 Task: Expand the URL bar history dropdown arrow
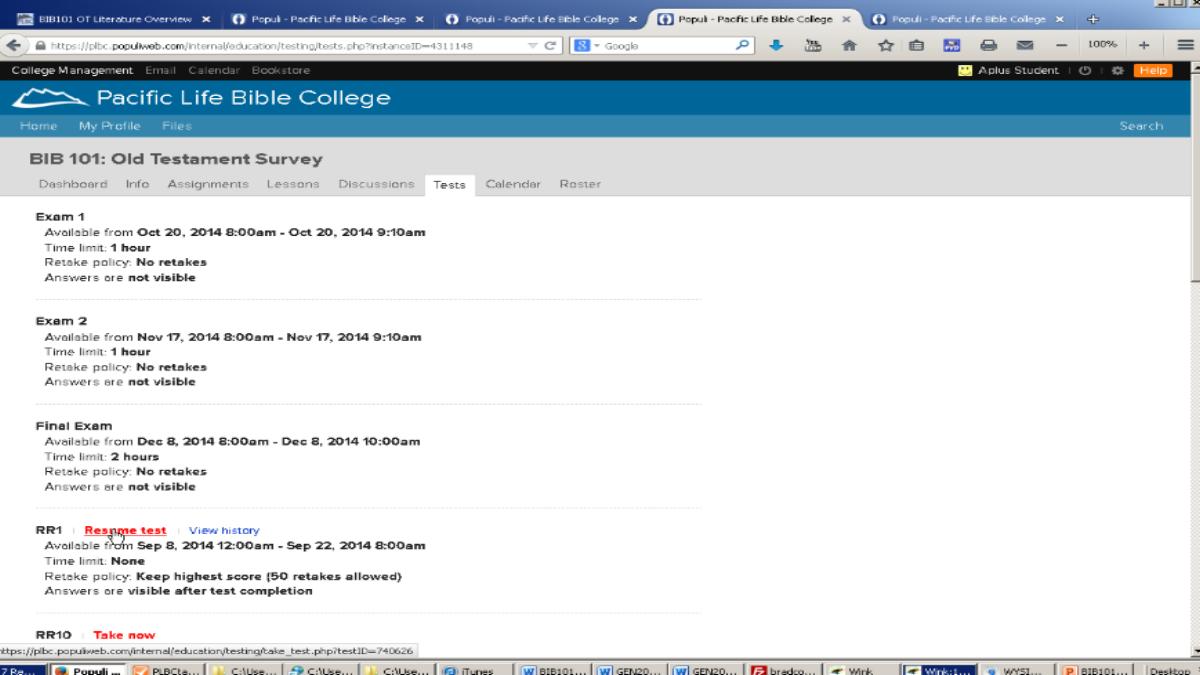tap(534, 45)
